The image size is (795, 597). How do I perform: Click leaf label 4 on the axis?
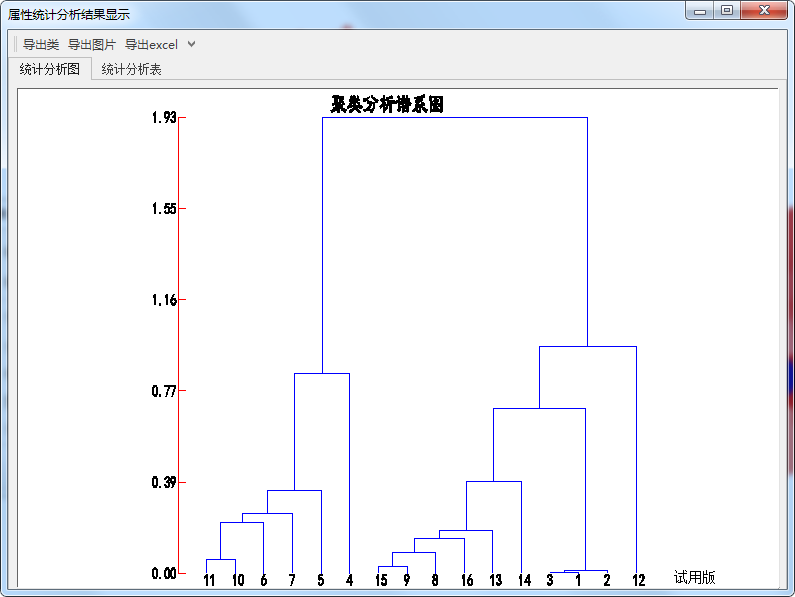[349, 580]
